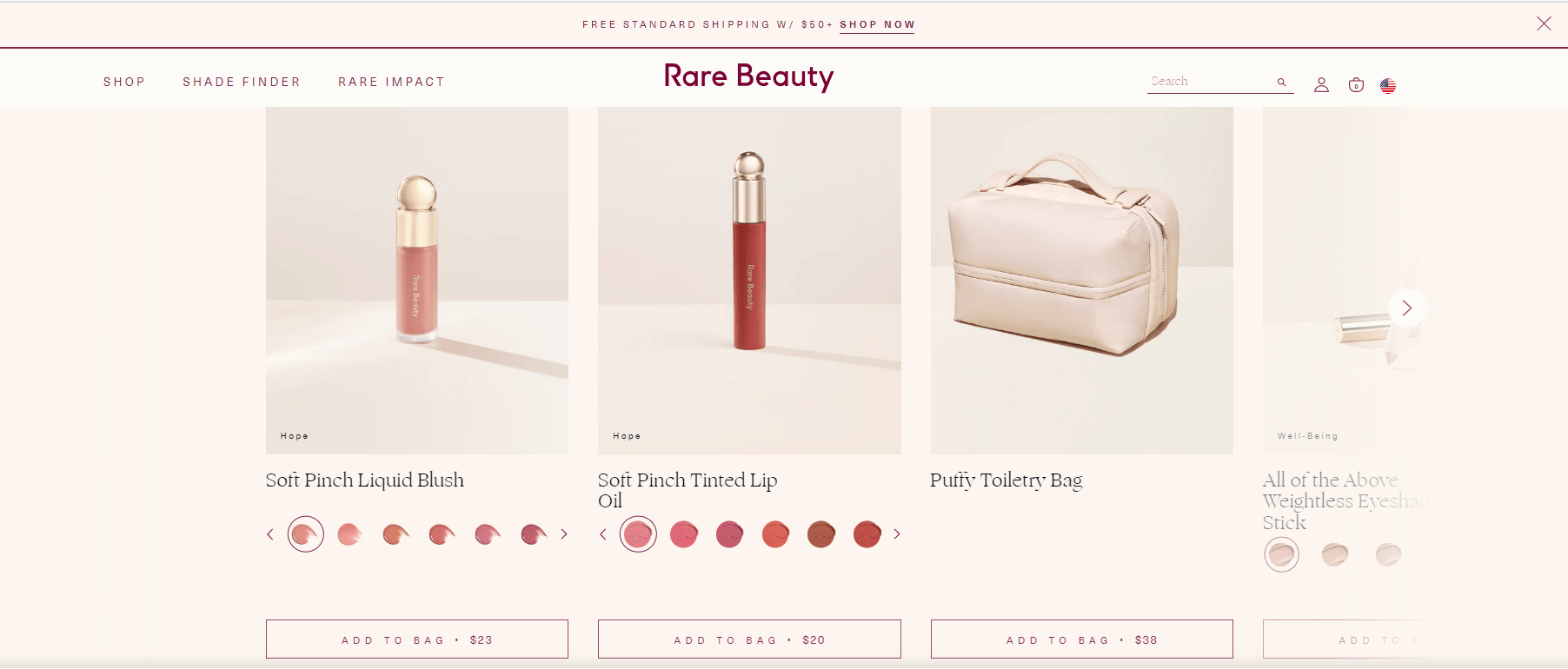Open All of the Above Eyeshadow Stick title
The height and width of the screenshot is (669, 1568).
pos(1345,501)
